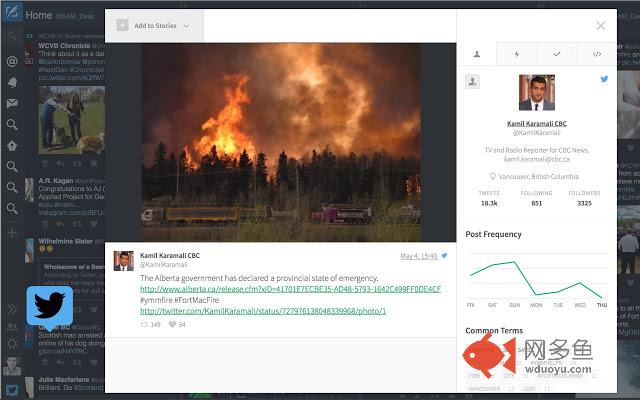Click retweet icon under WCVB Chronicle tweet
This screenshot has width=640, height=400.
(x=77, y=164)
